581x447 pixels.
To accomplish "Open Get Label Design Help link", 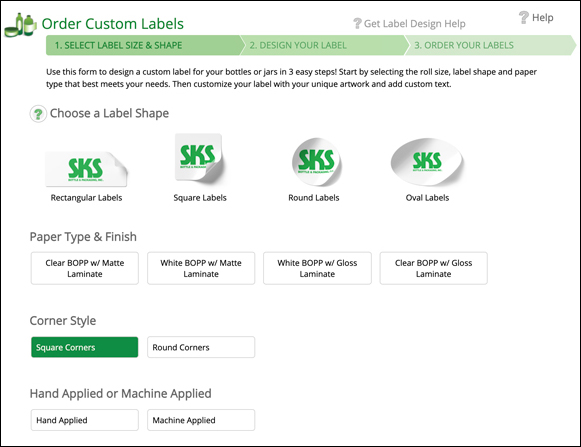I will [414, 24].
